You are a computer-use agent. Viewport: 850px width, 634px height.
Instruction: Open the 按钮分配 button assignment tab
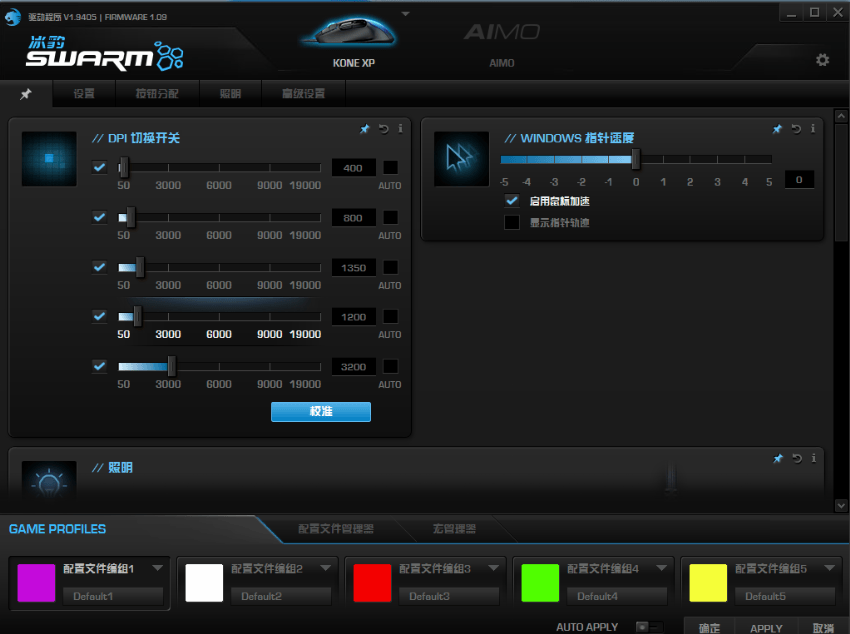pyautogui.click(x=157, y=93)
